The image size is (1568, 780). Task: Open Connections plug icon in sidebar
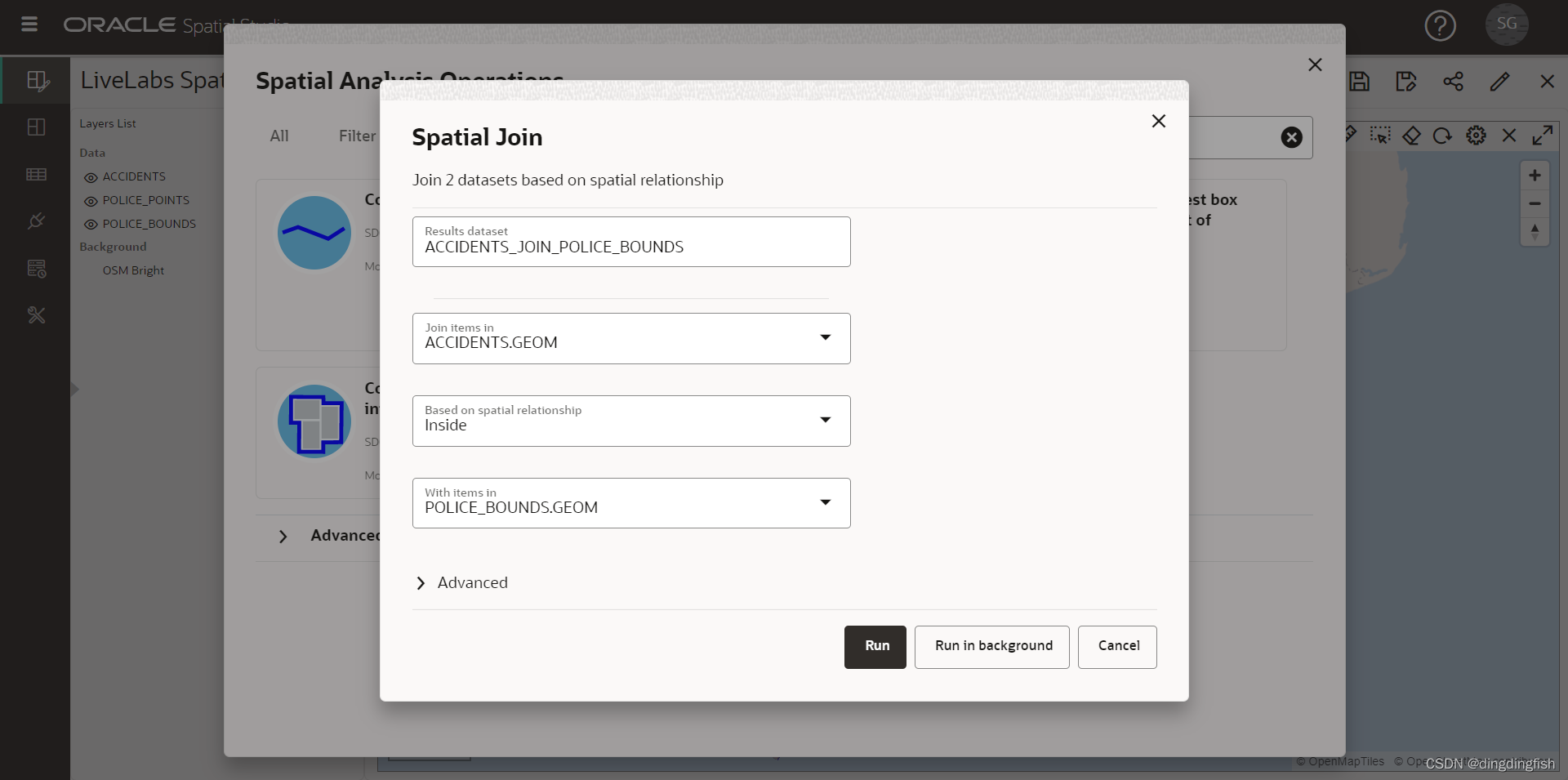37,221
